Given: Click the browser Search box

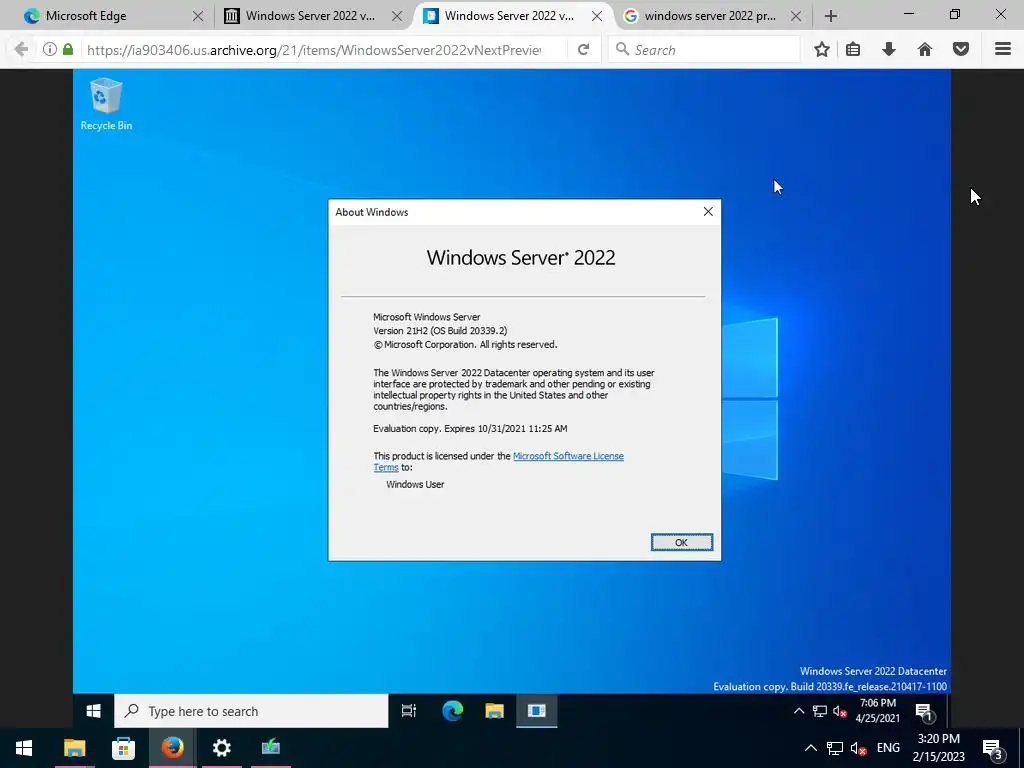Looking at the screenshot, I should (x=704, y=50).
